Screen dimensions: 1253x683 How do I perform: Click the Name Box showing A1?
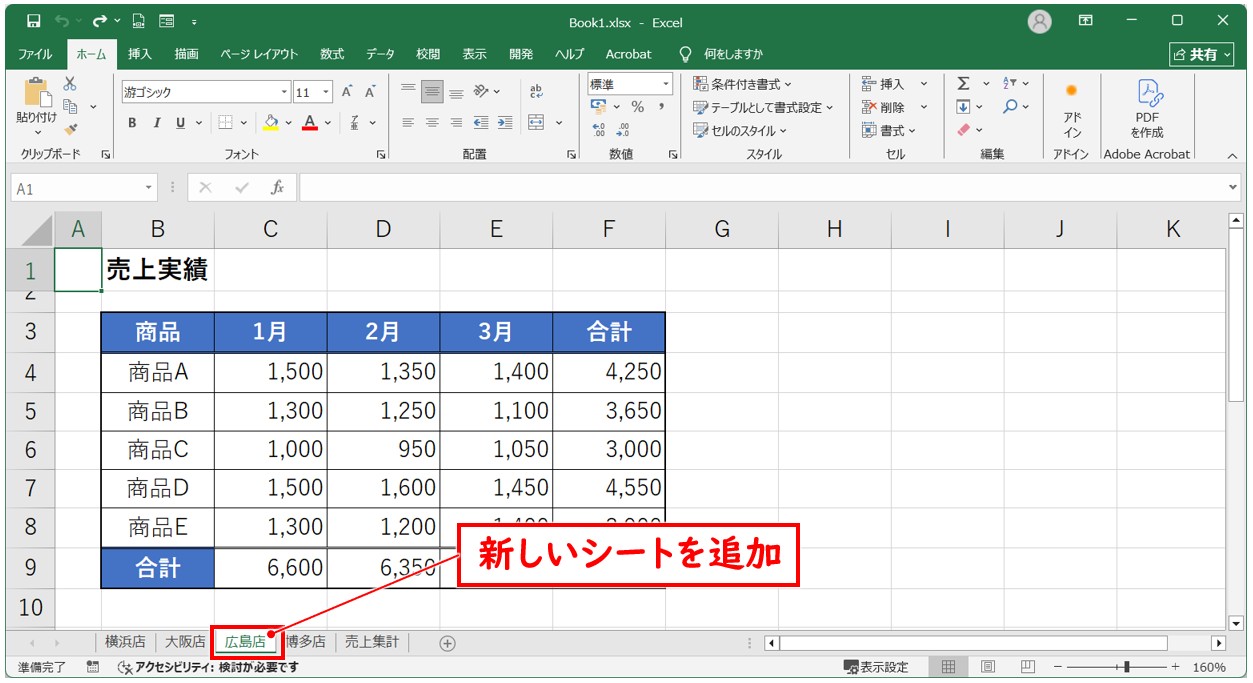coord(78,188)
